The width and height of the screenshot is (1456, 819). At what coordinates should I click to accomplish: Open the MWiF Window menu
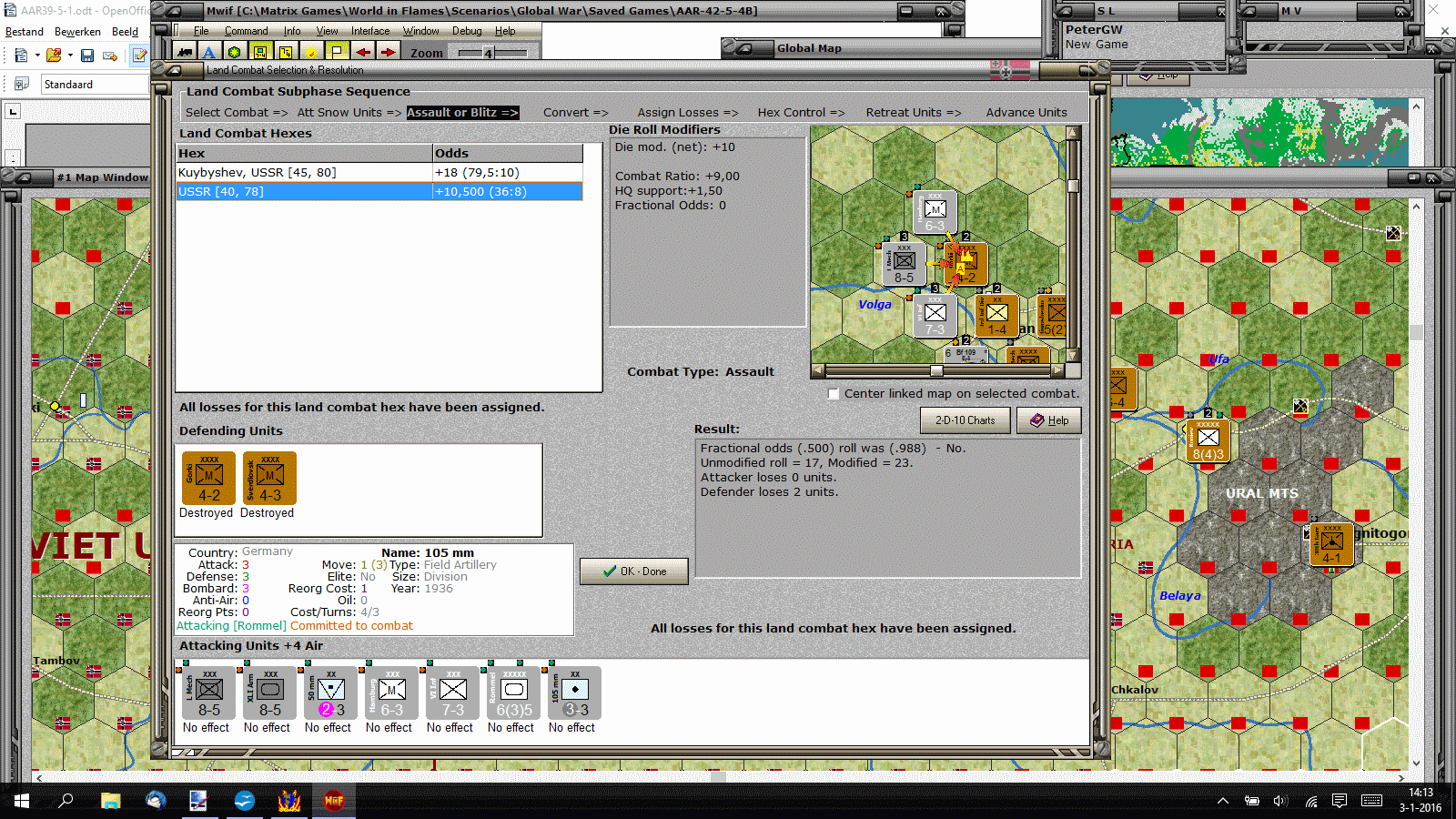[x=421, y=31]
